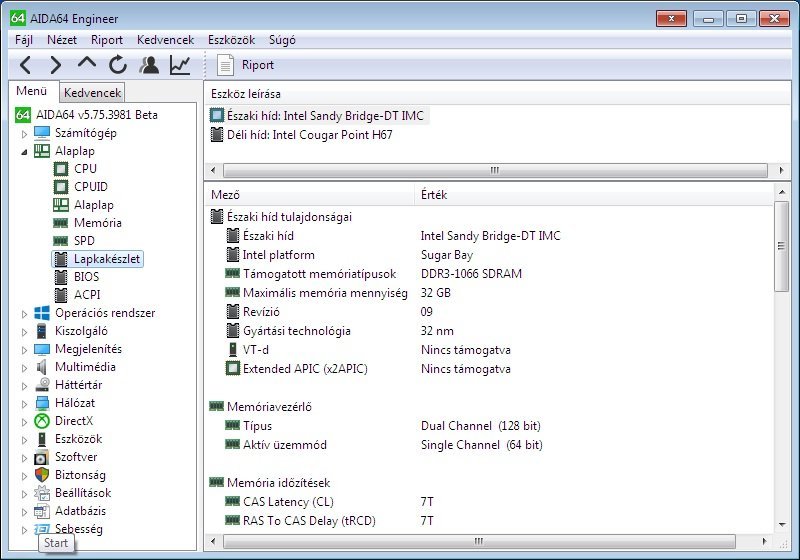Click the Adatbázis icon

(42, 511)
